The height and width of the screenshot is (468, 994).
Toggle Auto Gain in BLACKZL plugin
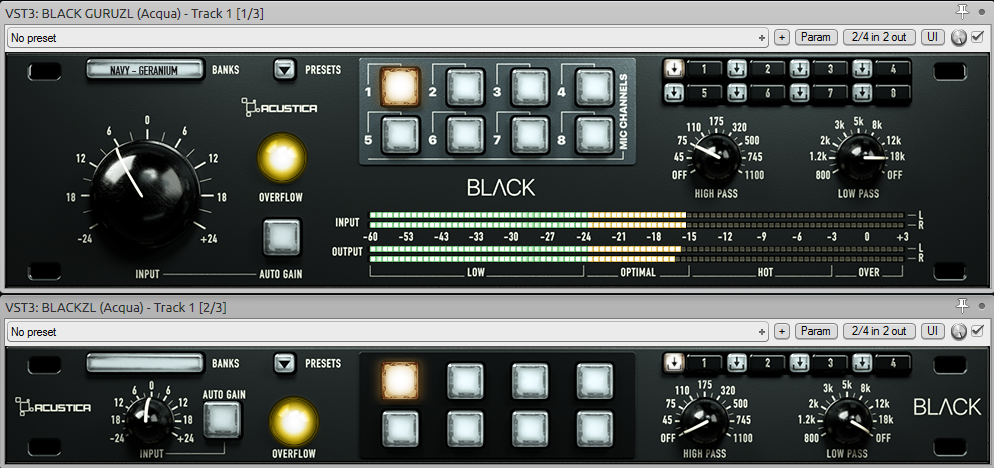223,419
